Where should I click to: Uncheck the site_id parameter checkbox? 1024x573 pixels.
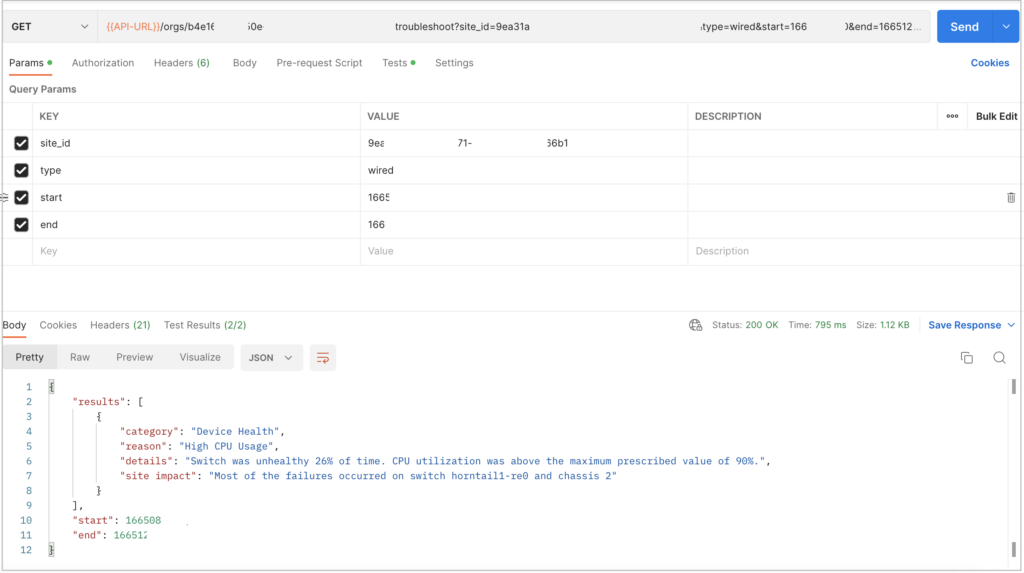pos(22,143)
